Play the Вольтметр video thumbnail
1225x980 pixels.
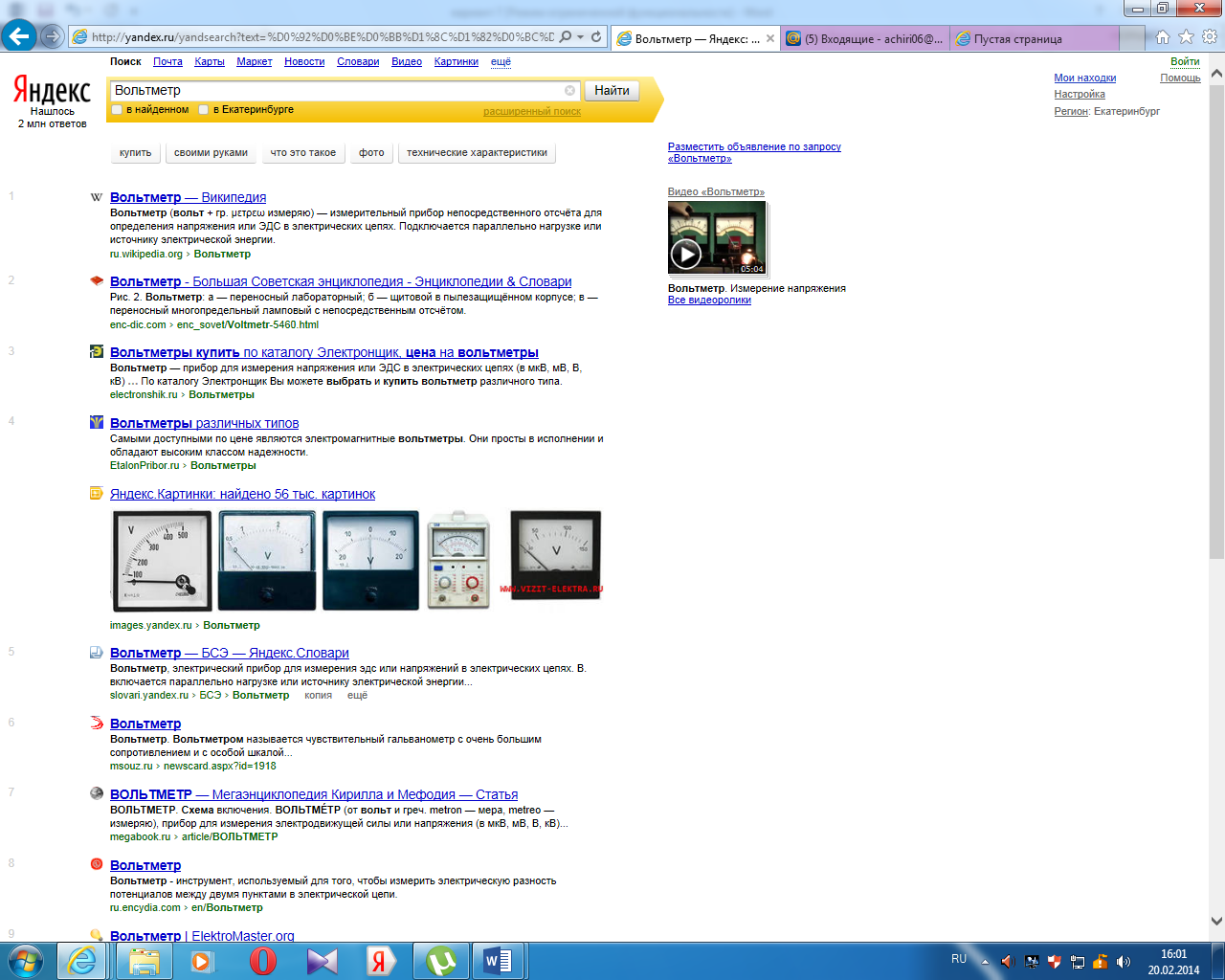[717, 238]
